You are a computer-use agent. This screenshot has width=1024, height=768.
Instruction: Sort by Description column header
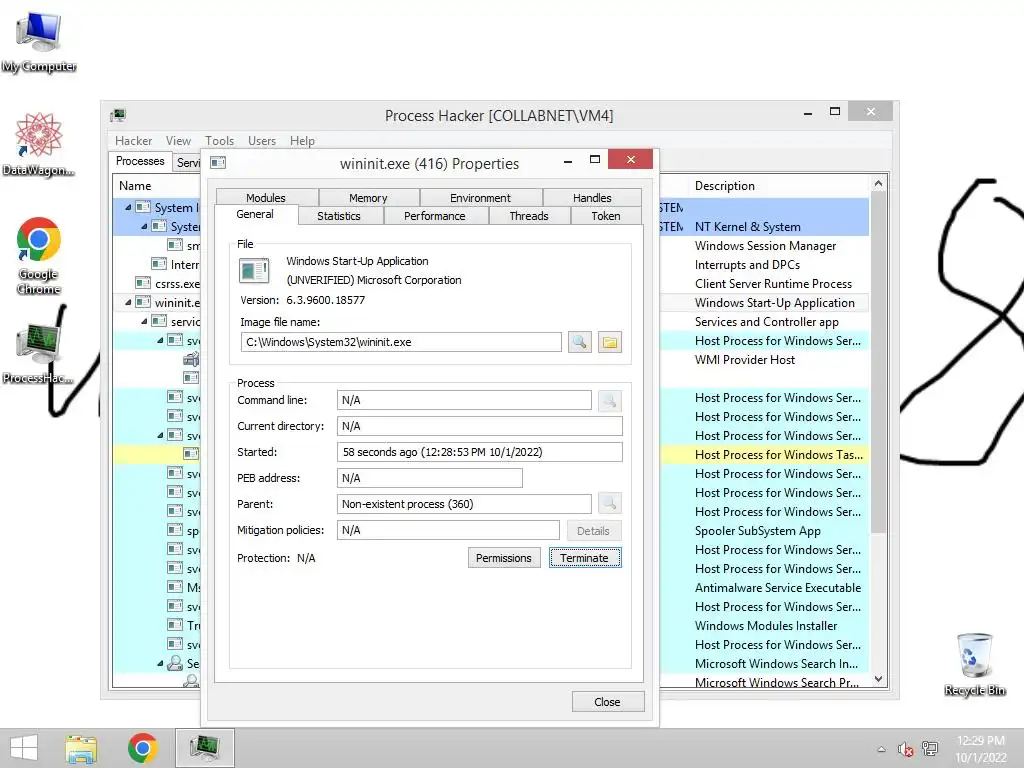coord(778,186)
